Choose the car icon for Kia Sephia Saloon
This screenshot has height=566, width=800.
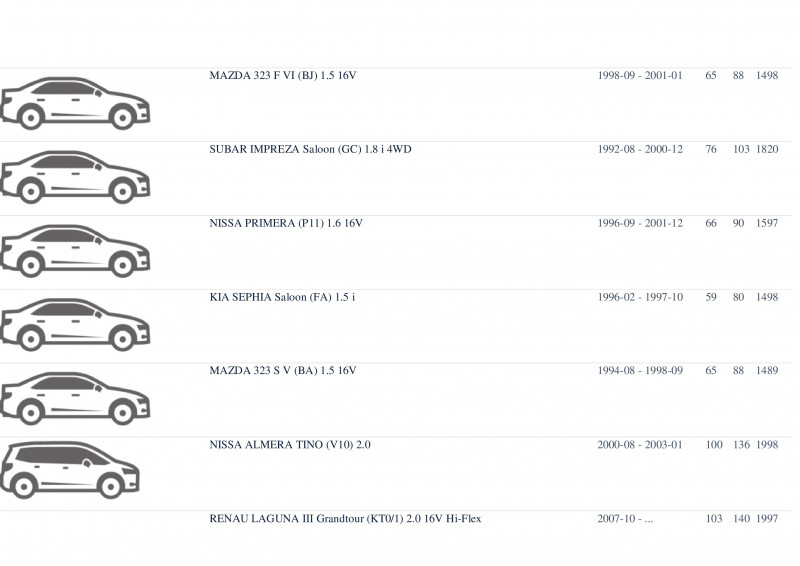coord(75,325)
